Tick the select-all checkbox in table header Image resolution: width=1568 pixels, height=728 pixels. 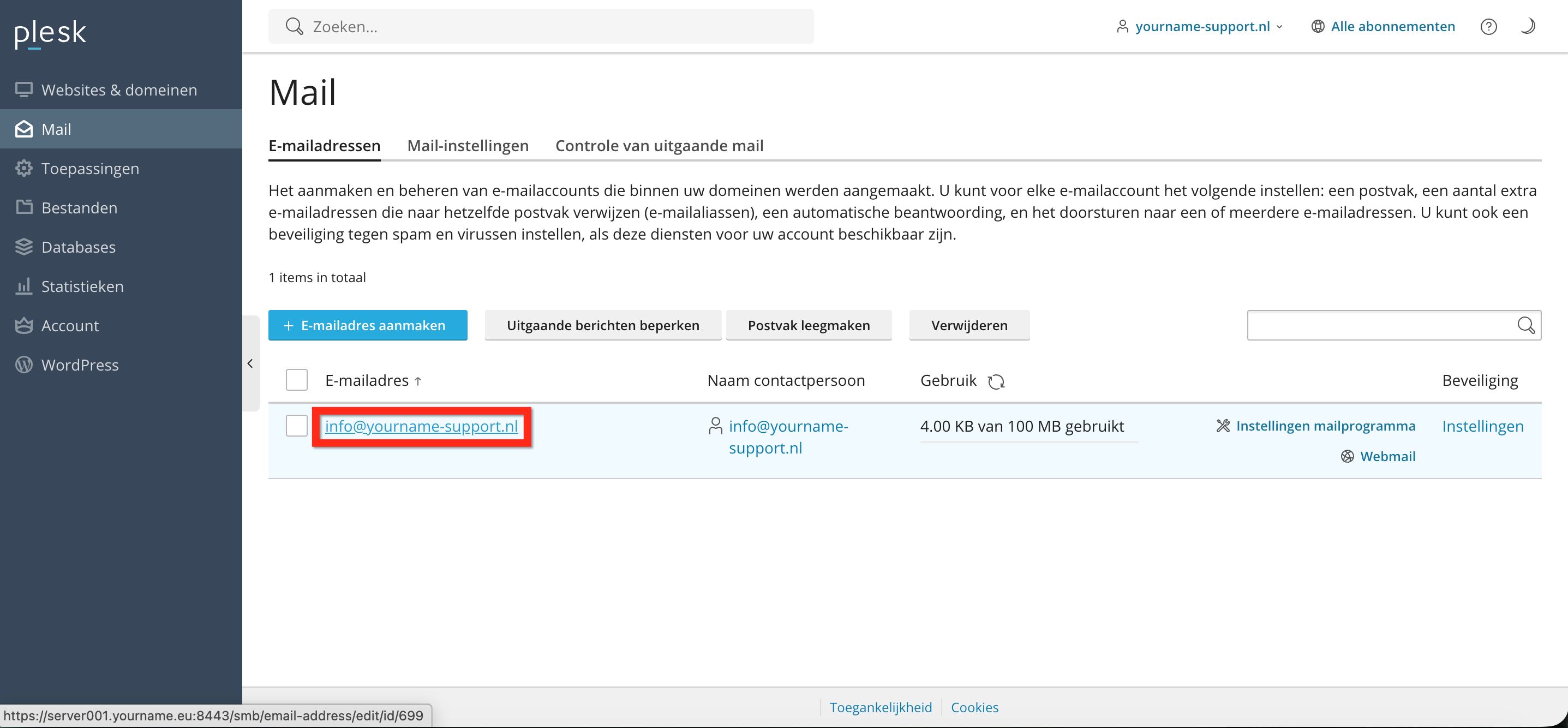[296, 380]
